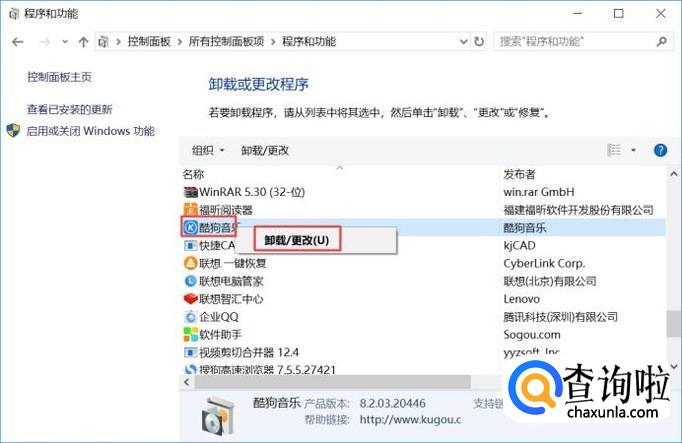Click the WinRAR 5.30 program icon
The image size is (682, 443).
190,191
